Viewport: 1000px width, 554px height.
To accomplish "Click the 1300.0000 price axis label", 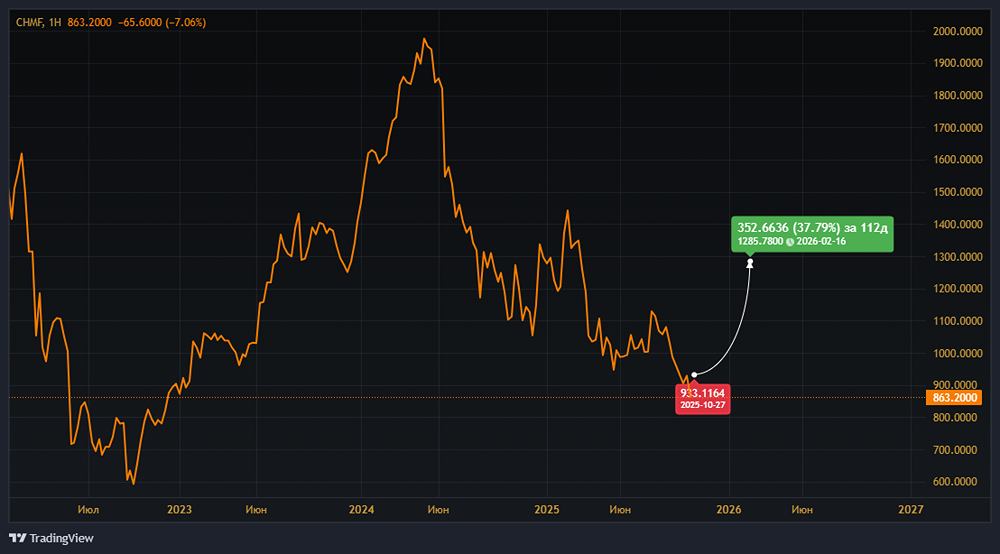I will pos(957,257).
